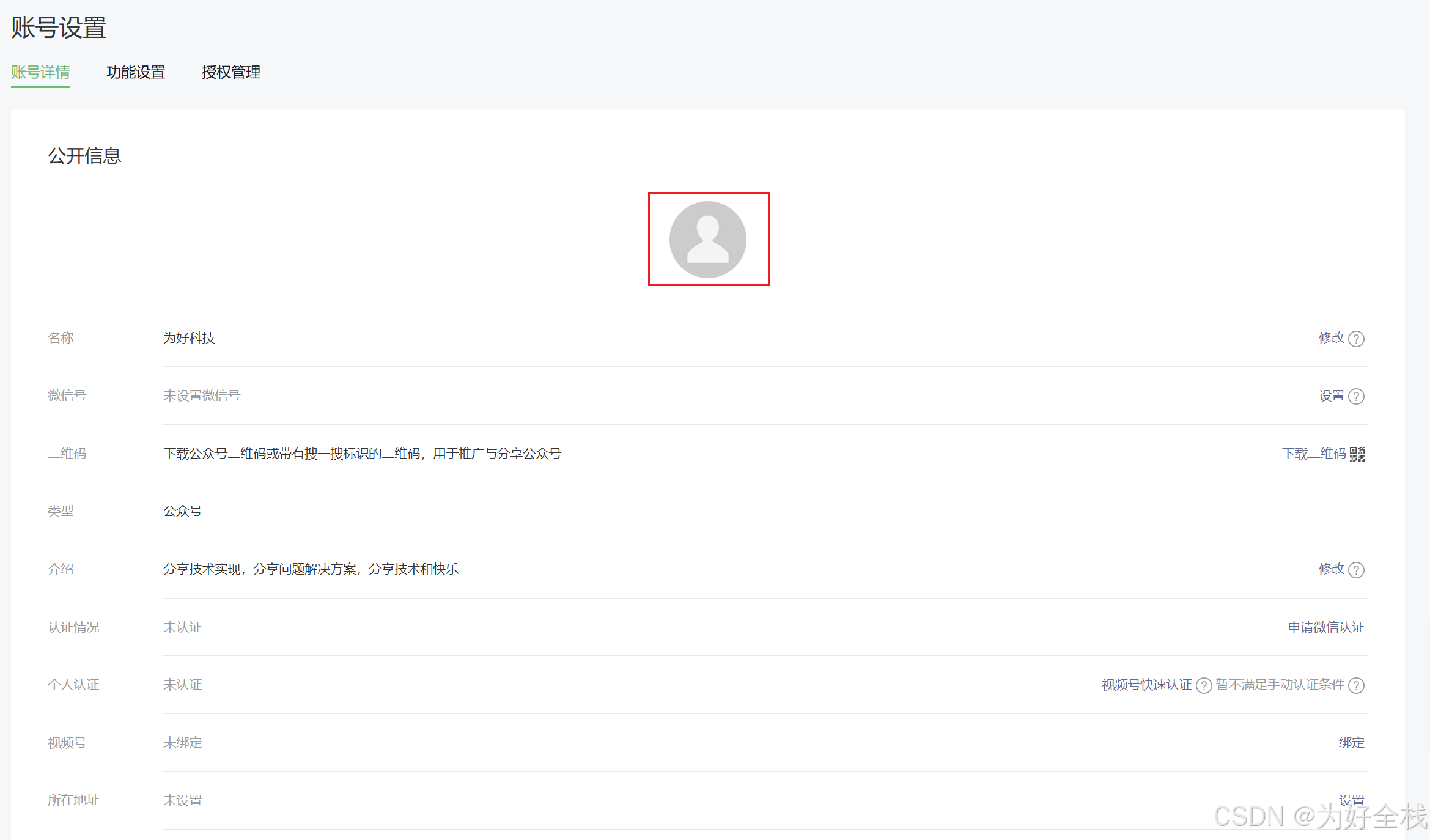Click 绑定 link for 视频号 row
This screenshot has height=840, width=1430.
[1351, 743]
